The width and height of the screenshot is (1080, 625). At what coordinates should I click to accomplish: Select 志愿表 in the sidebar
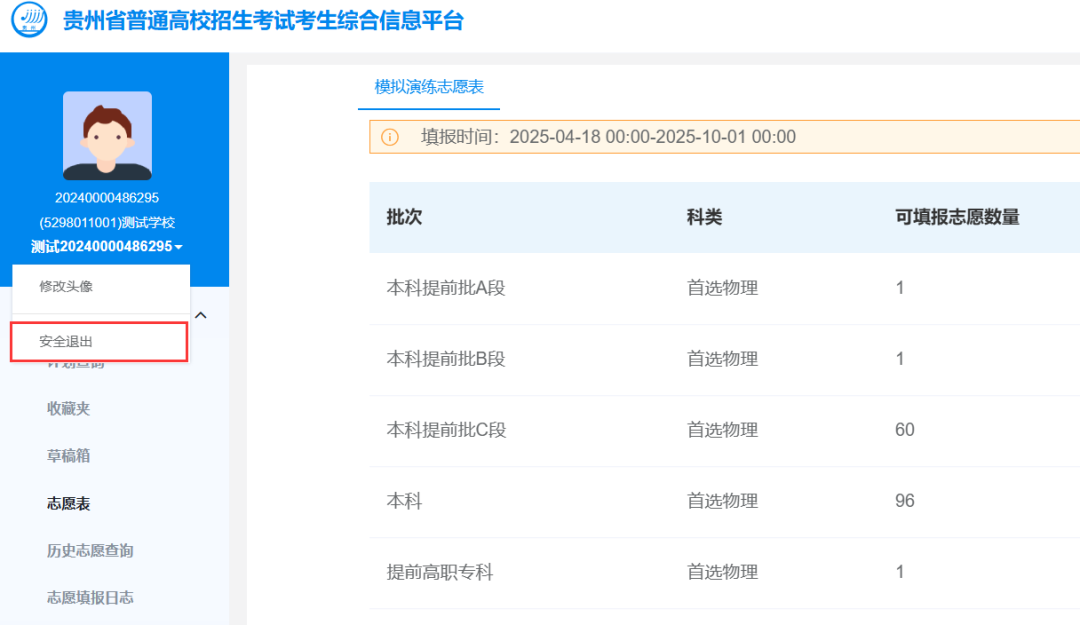(67, 503)
